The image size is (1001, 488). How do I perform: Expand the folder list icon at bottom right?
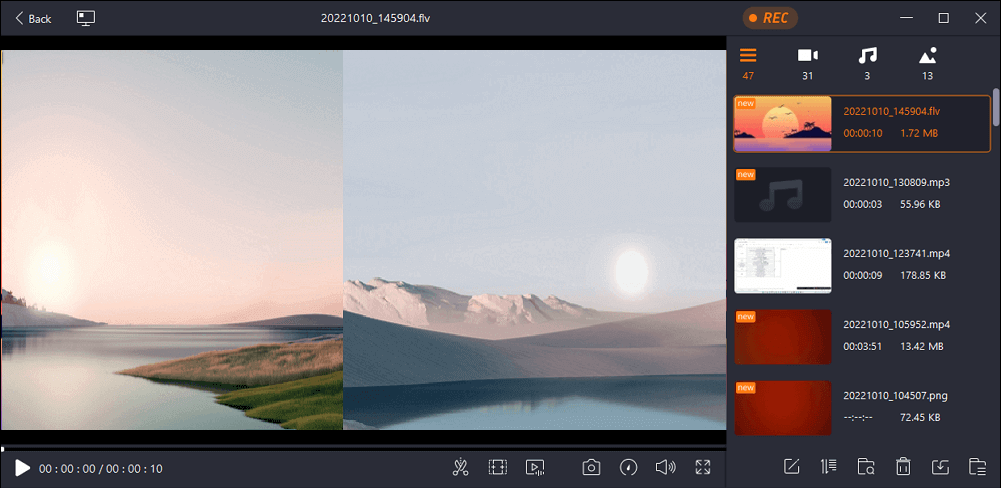(x=977, y=466)
